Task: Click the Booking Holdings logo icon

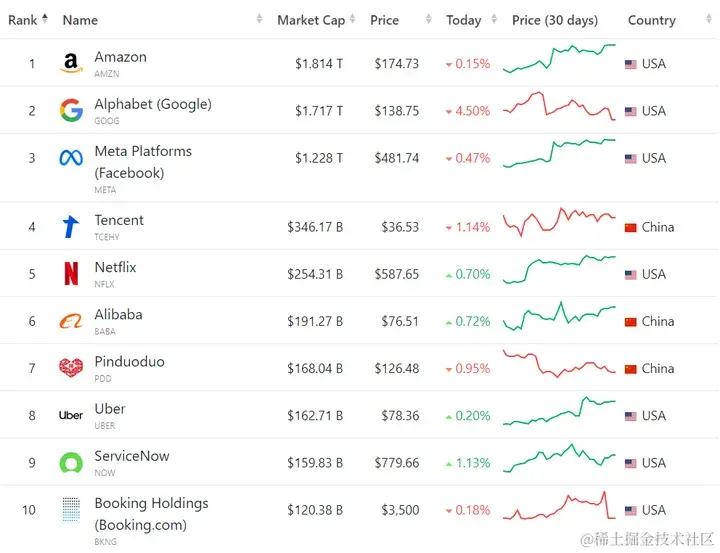Action: point(70,510)
